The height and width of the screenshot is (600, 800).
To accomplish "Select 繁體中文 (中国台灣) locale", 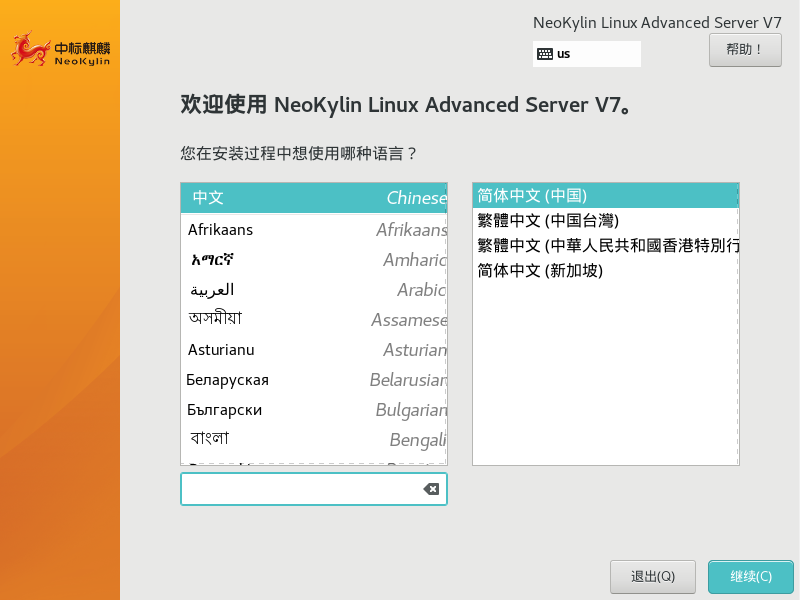I will (x=605, y=220).
